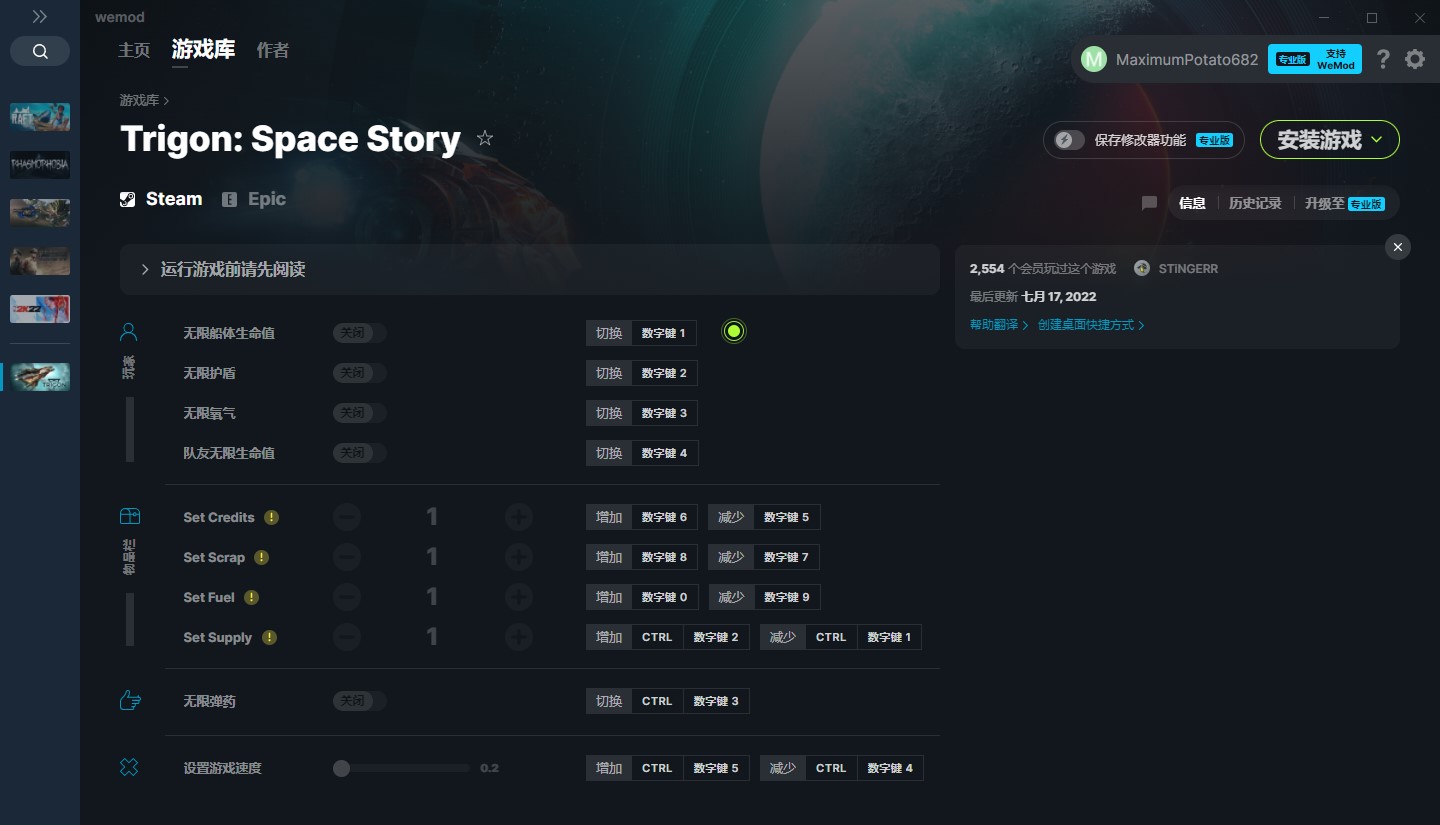Click 数字键 0 increase hotkey for Set Fuel
This screenshot has width=1440, height=825.
point(664,597)
